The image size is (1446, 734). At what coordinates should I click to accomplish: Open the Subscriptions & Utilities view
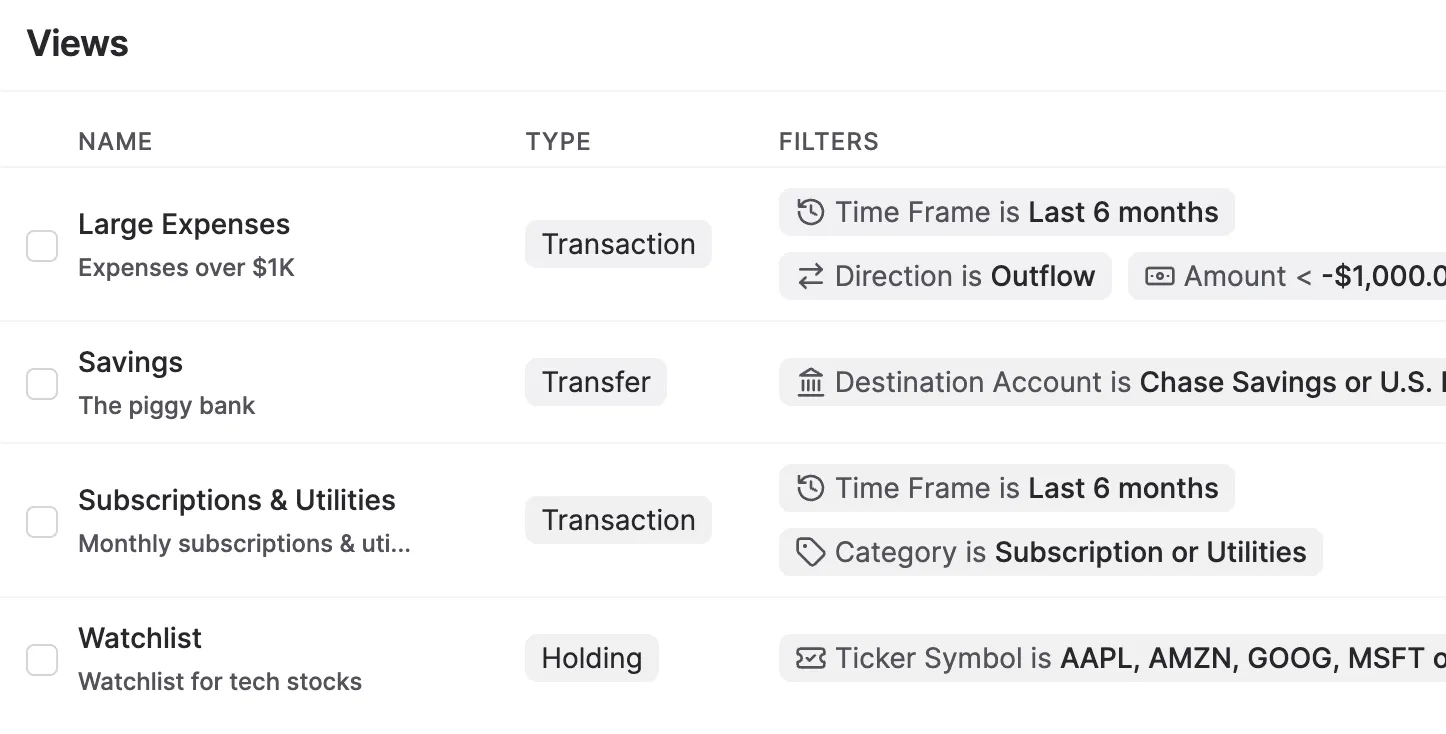(236, 500)
